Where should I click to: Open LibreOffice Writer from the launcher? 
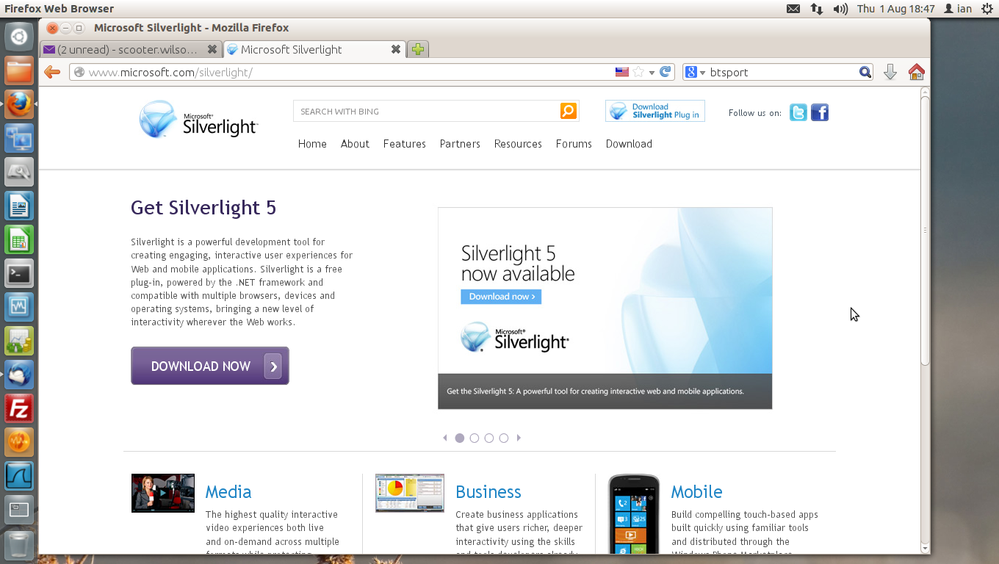click(19, 206)
